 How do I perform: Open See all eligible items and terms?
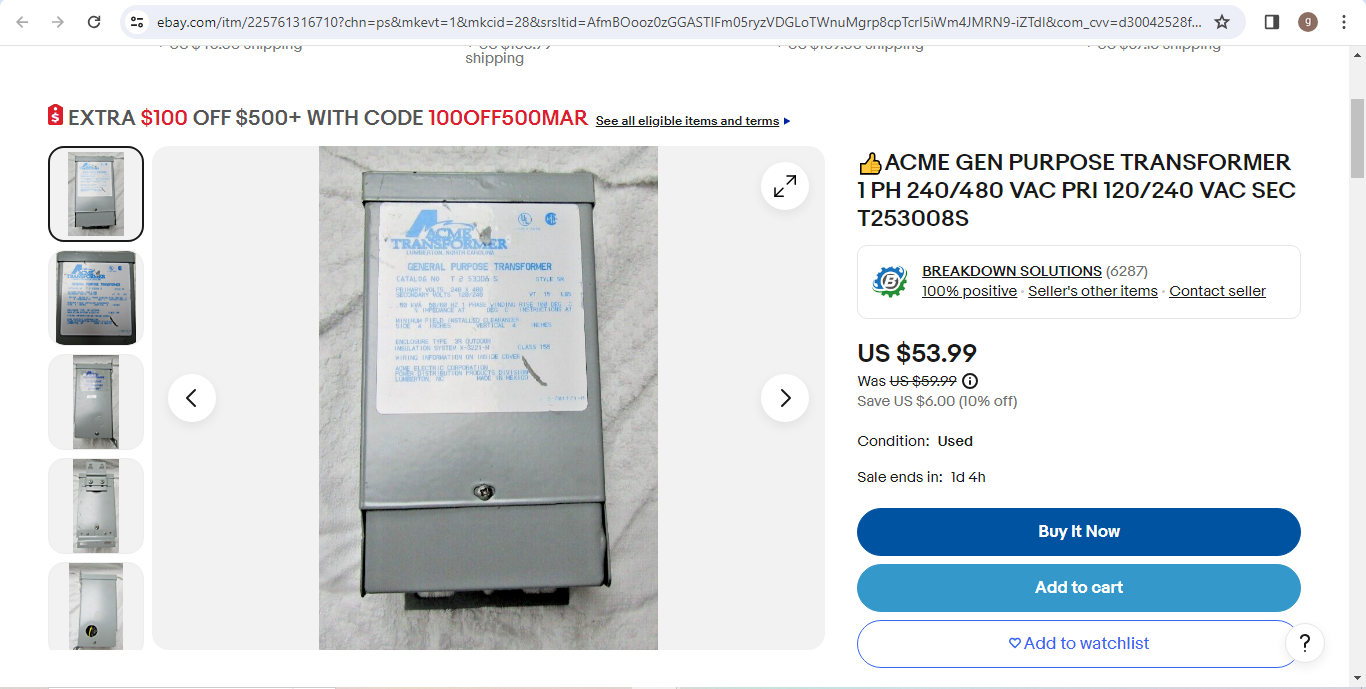(687, 121)
